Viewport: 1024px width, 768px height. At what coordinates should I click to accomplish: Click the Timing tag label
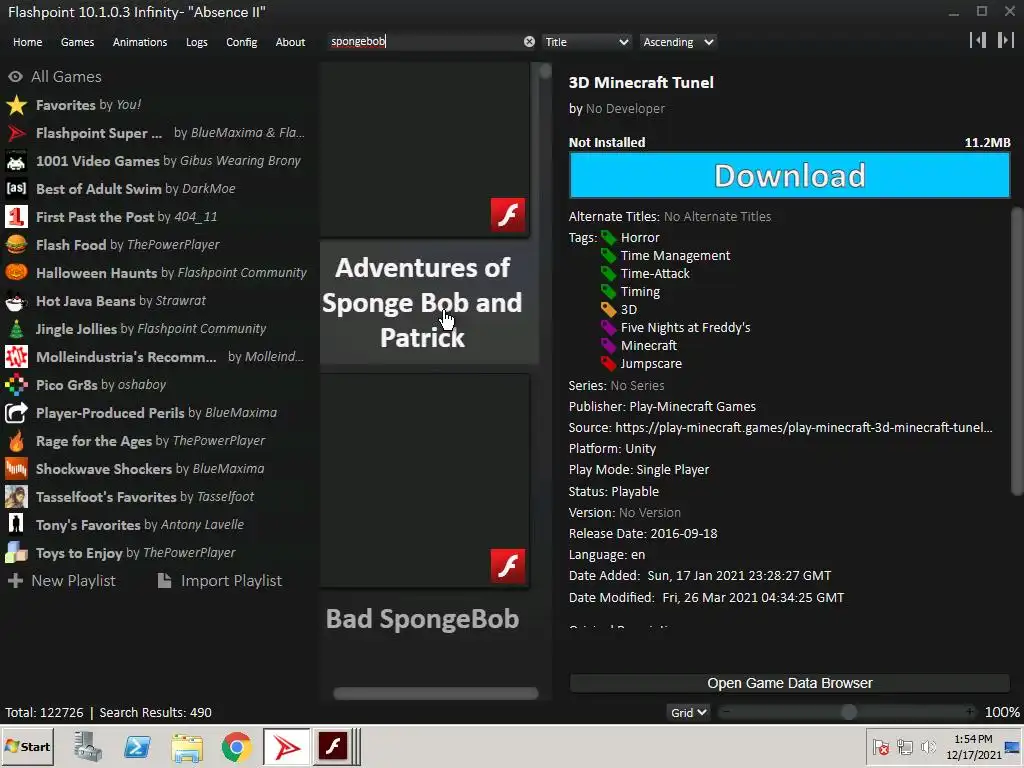click(640, 291)
